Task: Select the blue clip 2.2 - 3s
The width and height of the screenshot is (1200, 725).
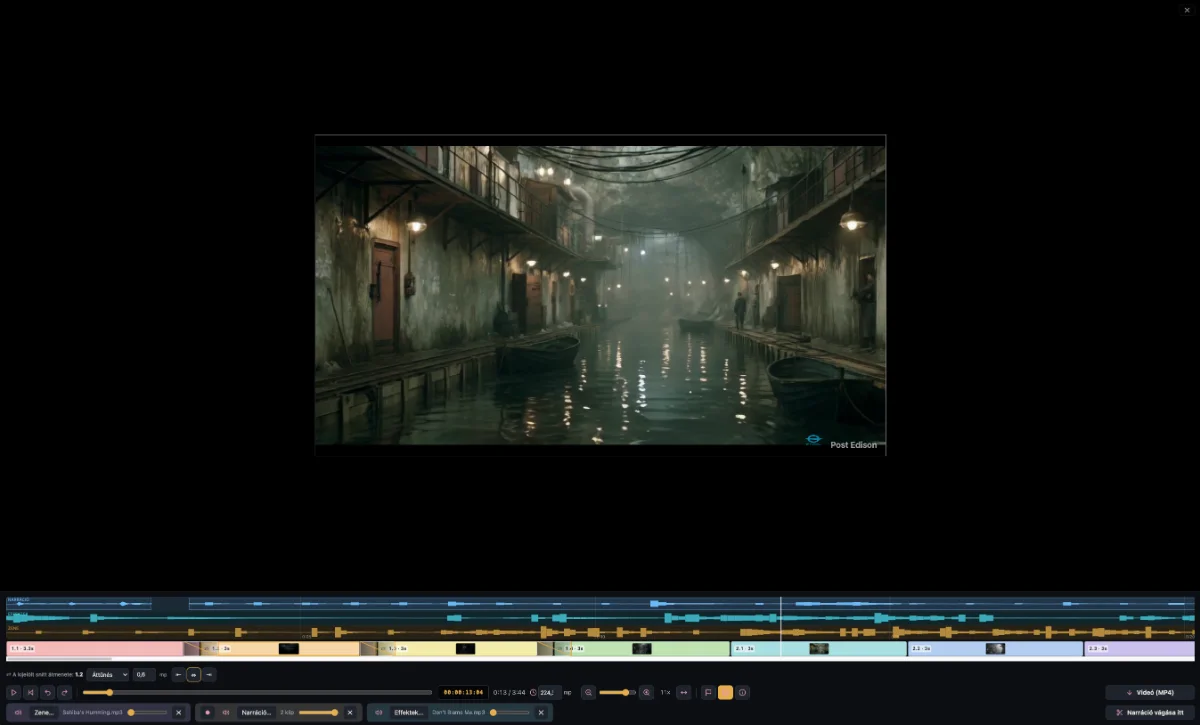Action: [996, 649]
